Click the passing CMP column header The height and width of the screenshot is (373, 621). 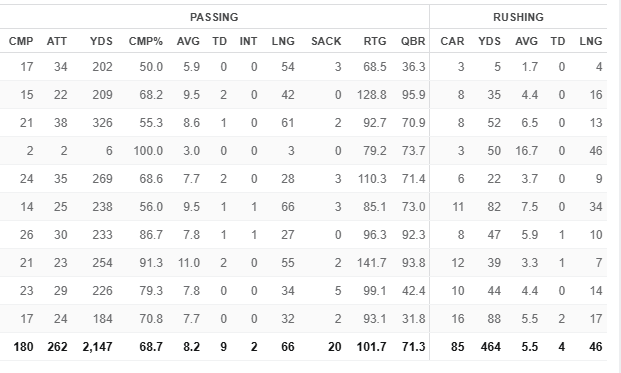coord(21,41)
